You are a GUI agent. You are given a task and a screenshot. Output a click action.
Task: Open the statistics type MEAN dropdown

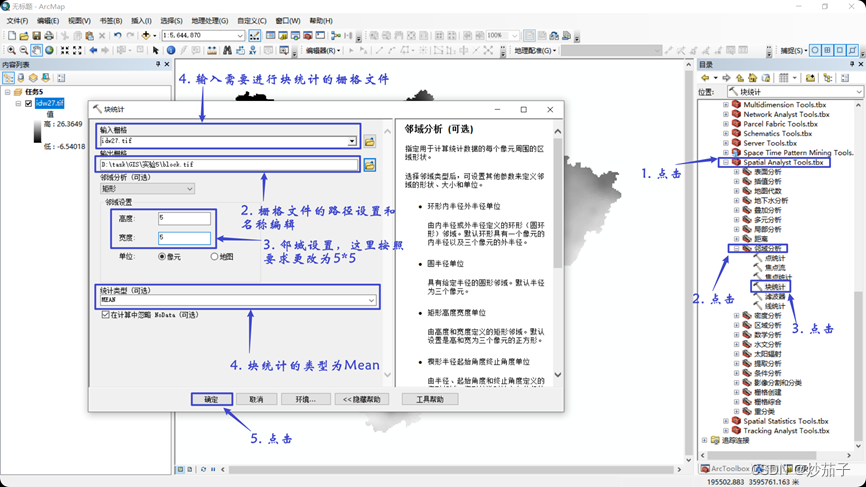[372, 300]
